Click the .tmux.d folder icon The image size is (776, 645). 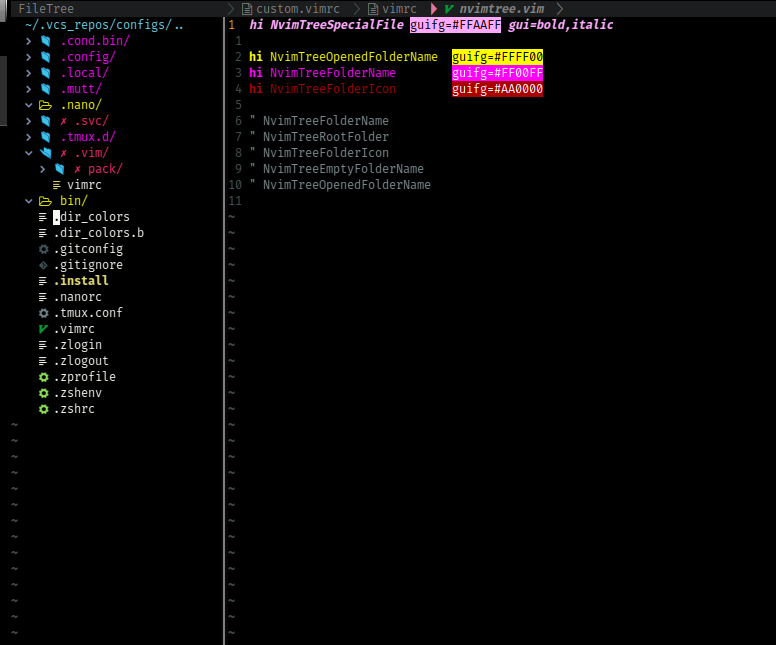(x=46, y=137)
